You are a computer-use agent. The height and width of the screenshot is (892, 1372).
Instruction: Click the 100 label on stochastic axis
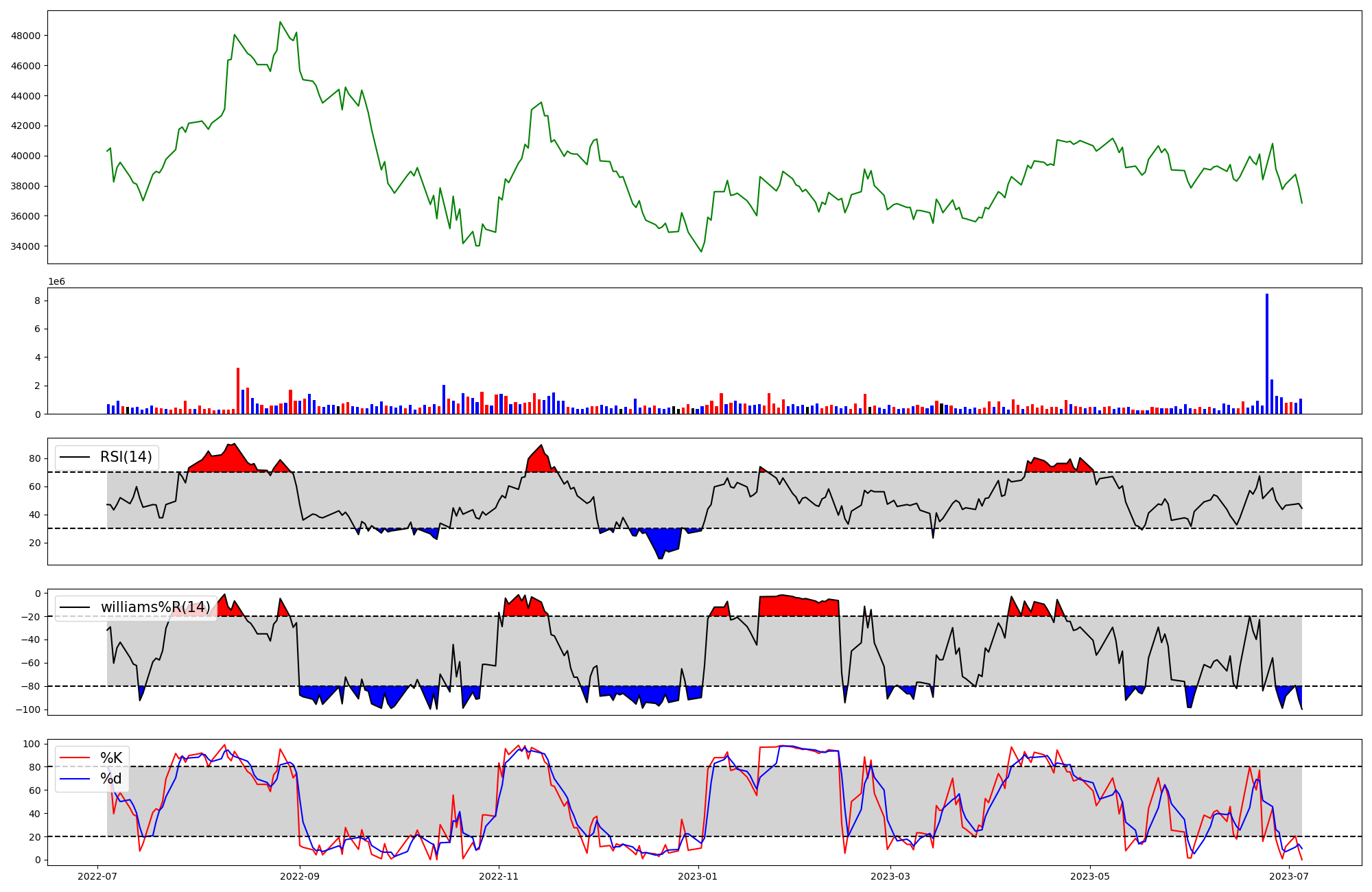tap(33, 744)
